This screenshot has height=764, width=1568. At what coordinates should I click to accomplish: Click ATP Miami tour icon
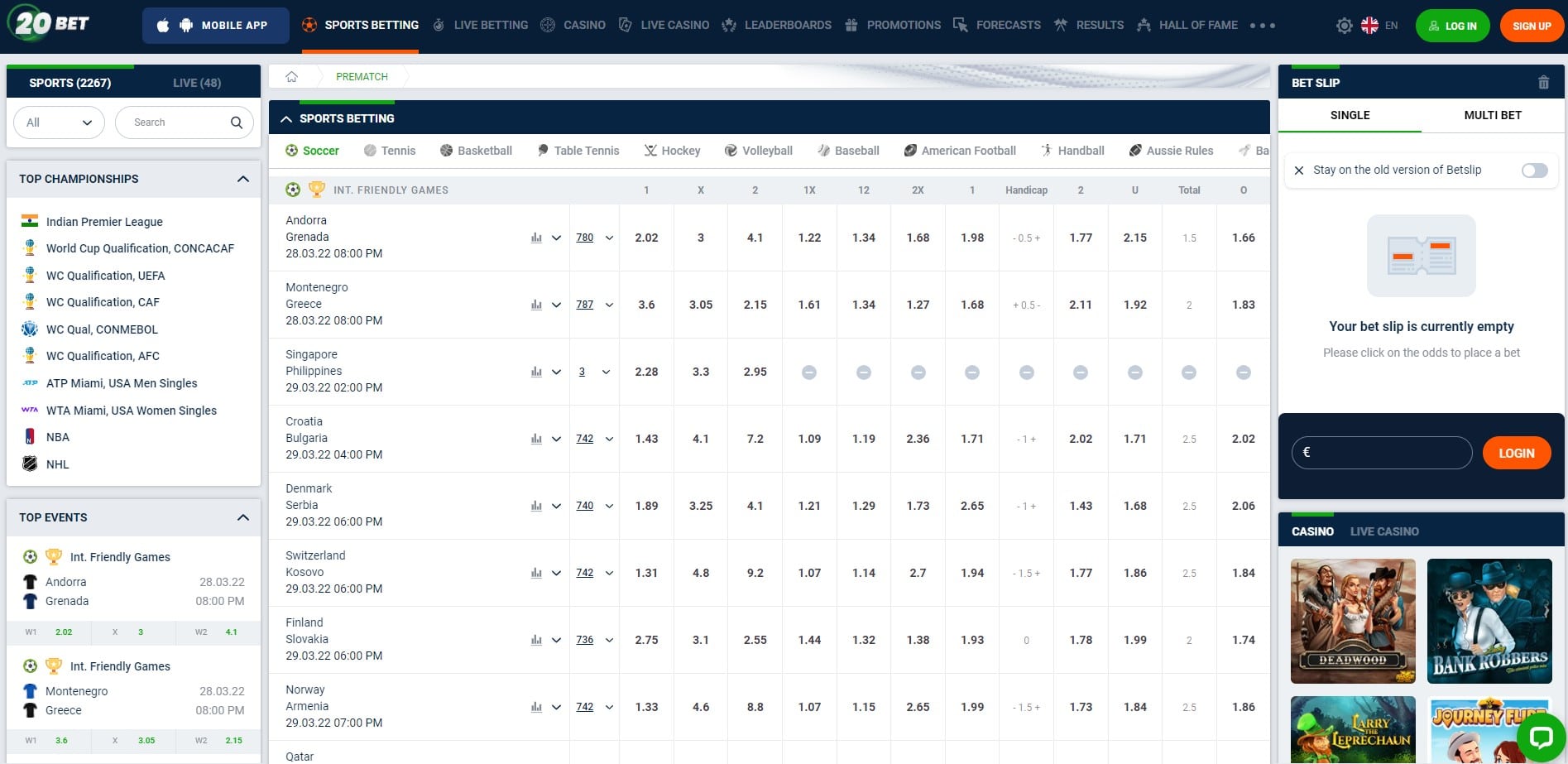[30, 383]
